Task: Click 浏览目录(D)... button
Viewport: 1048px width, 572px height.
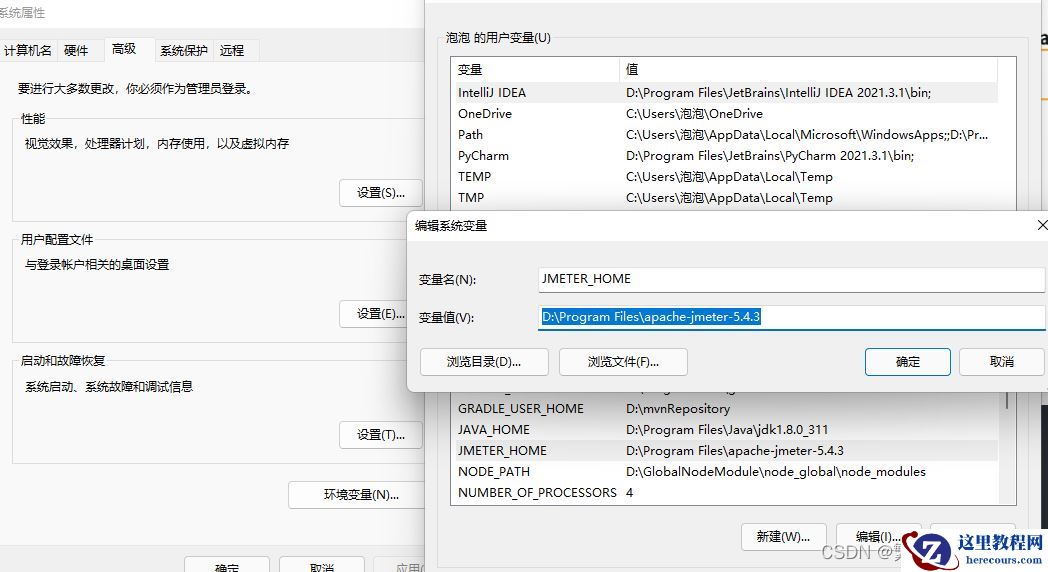Action: [x=484, y=362]
